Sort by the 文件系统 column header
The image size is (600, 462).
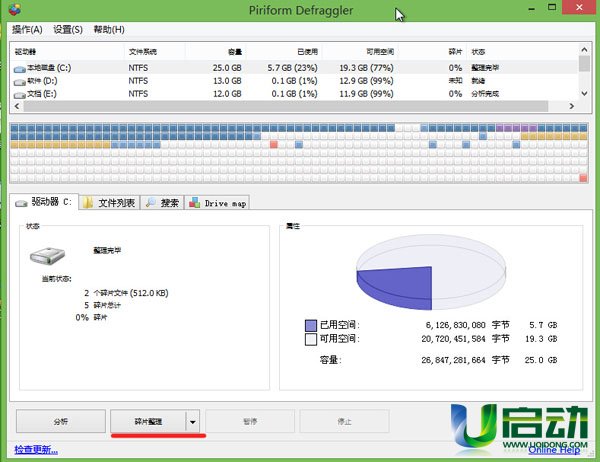[155, 52]
